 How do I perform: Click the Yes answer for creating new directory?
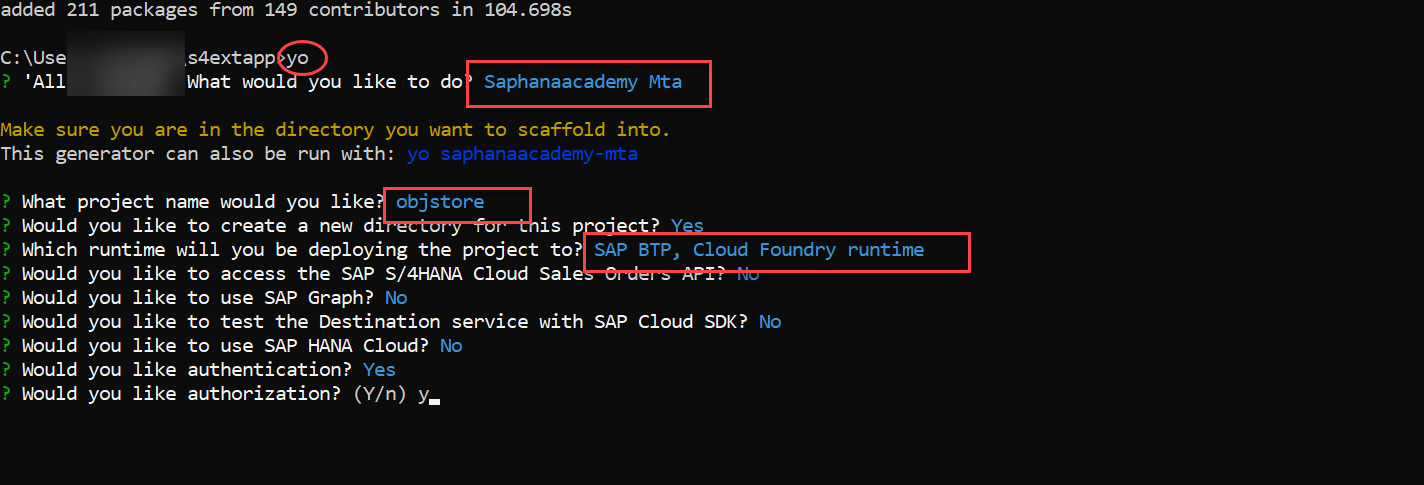[687, 226]
